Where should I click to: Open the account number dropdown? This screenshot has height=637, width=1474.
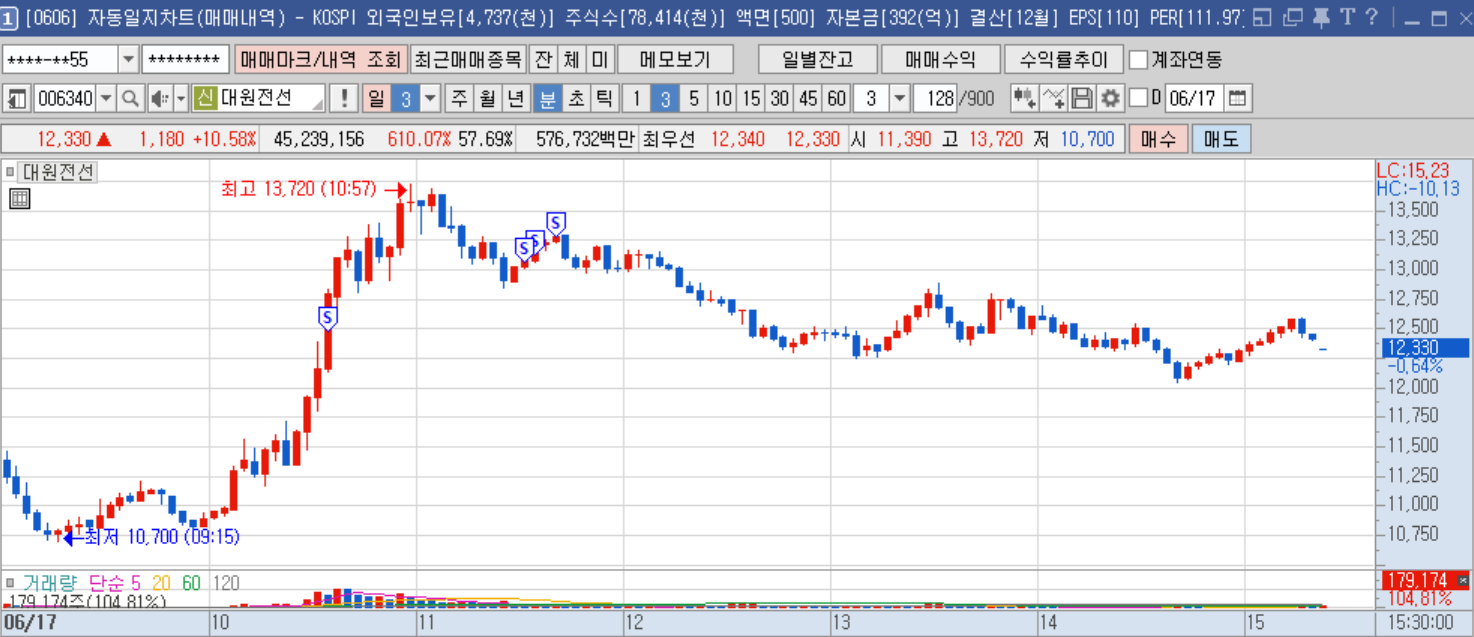click(129, 59)
